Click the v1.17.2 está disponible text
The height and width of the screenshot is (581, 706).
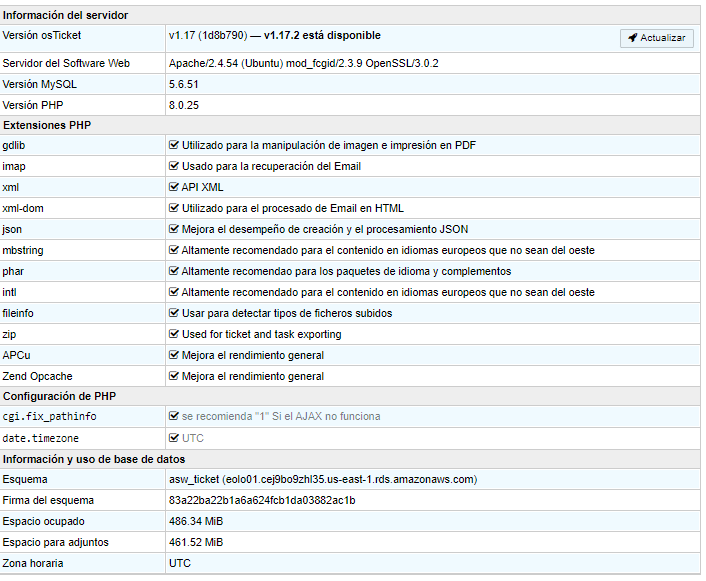(322, 36)
